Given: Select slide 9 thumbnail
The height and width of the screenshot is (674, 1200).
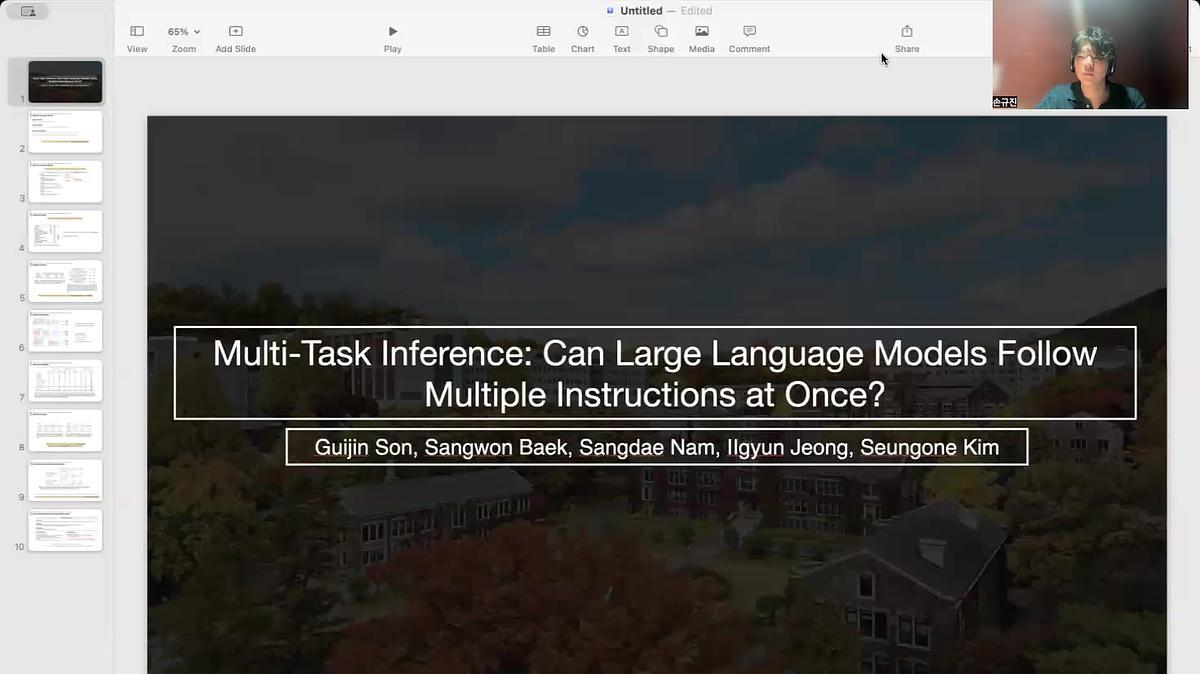Looking at the screenshot, I should (65, 480).
